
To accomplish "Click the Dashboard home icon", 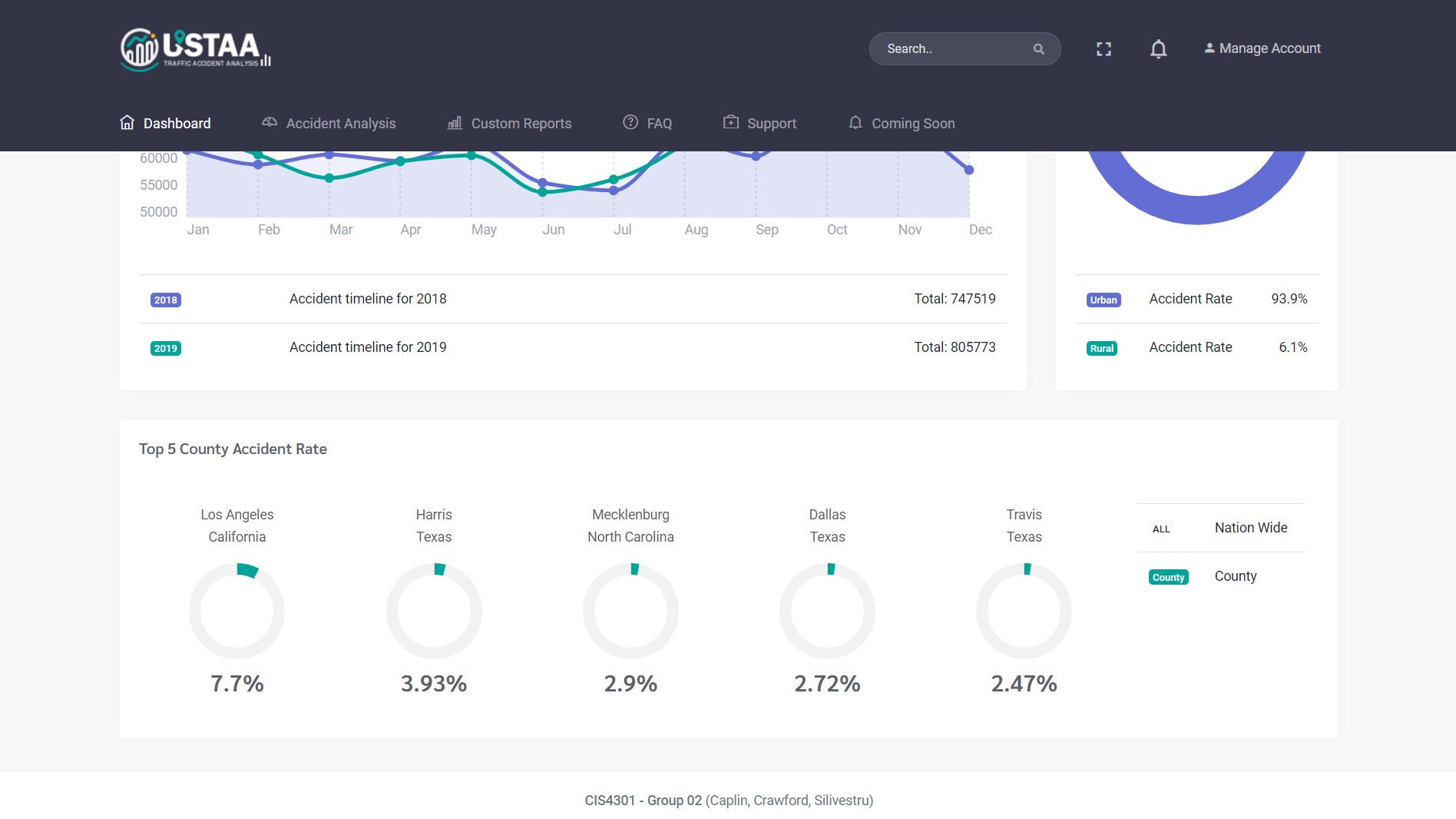I will 127,123.
